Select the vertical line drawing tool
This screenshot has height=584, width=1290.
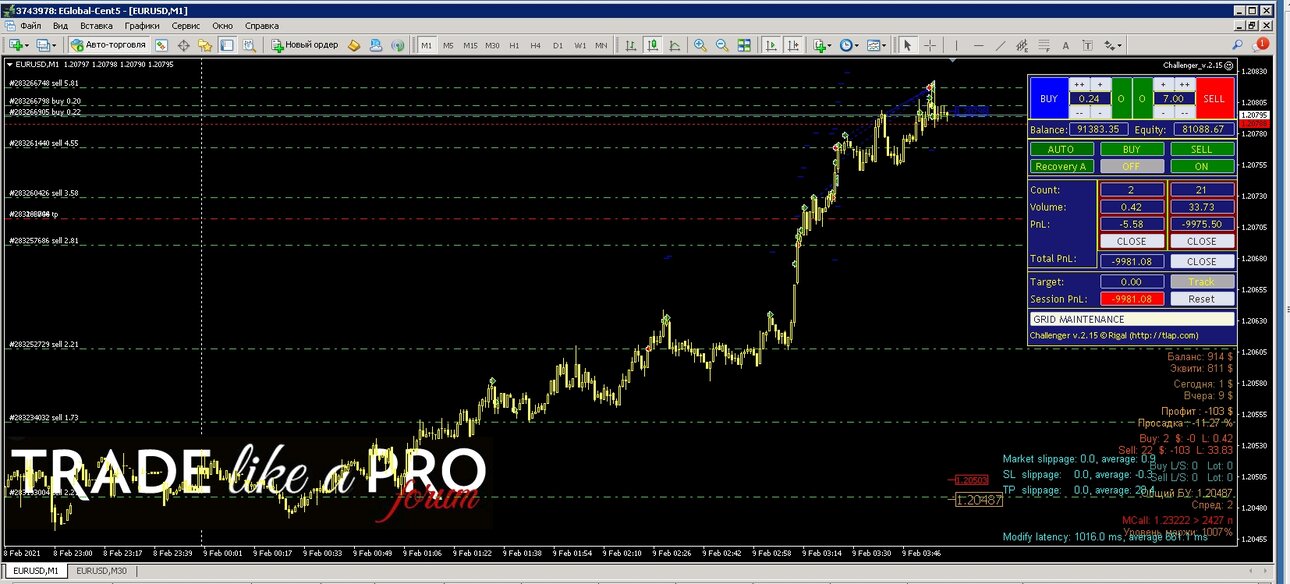956,45
